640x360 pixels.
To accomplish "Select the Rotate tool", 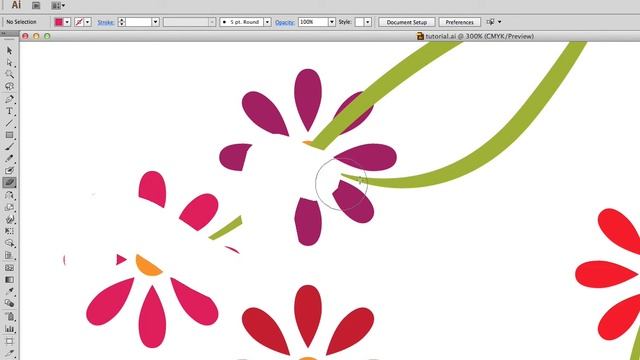I will (x=9, y=195).
